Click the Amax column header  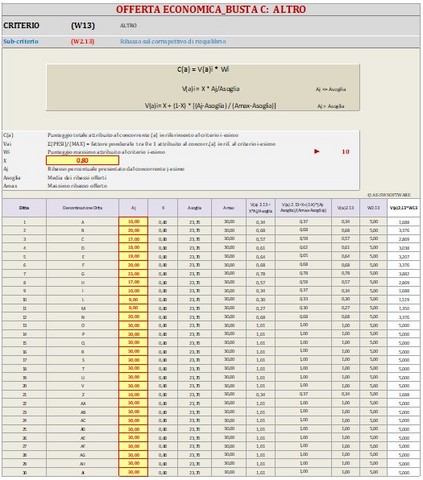[229, 208]
